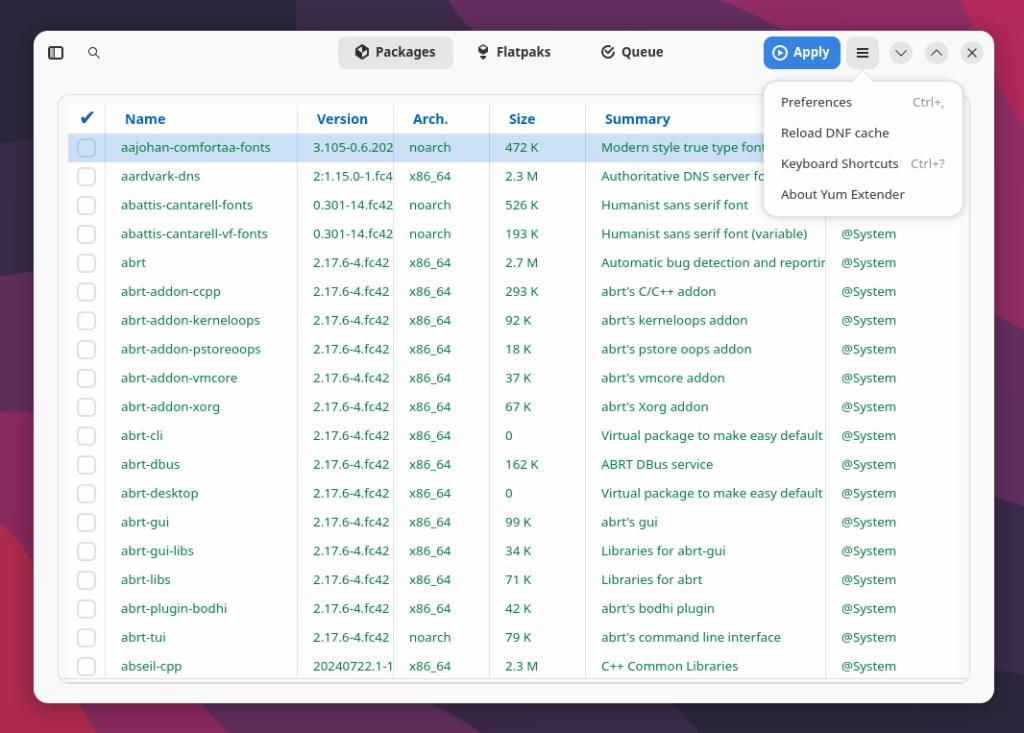Sort packages by the Name column header
The height and width of the screenshot is (733, 1024).
pyautogui.click(x=145, y=119)
